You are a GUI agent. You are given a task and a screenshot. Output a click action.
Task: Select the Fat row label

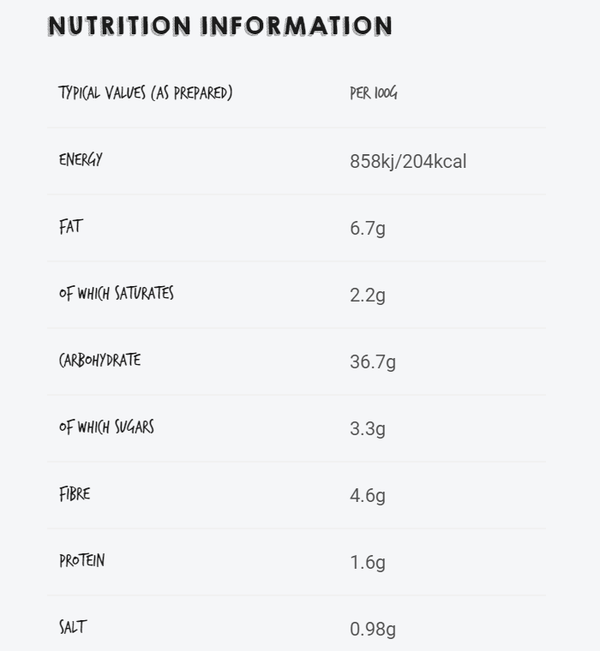(x=71, y=227)
